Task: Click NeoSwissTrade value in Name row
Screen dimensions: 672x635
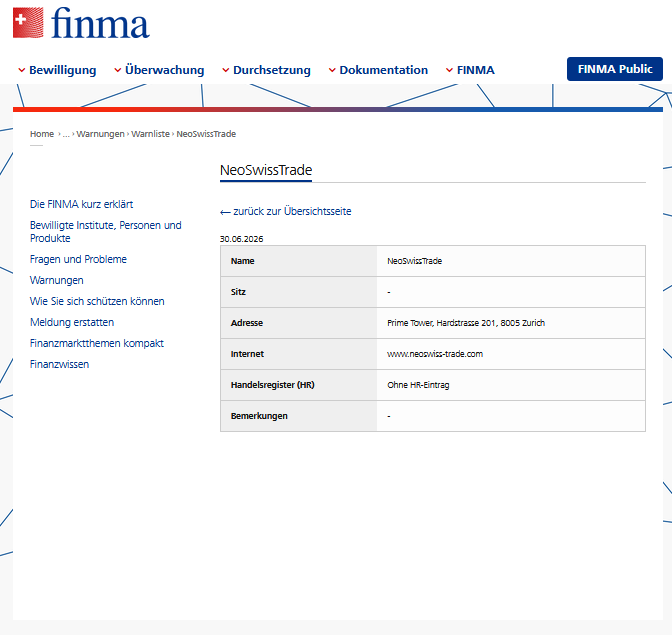Action: (x=414, y=261)
